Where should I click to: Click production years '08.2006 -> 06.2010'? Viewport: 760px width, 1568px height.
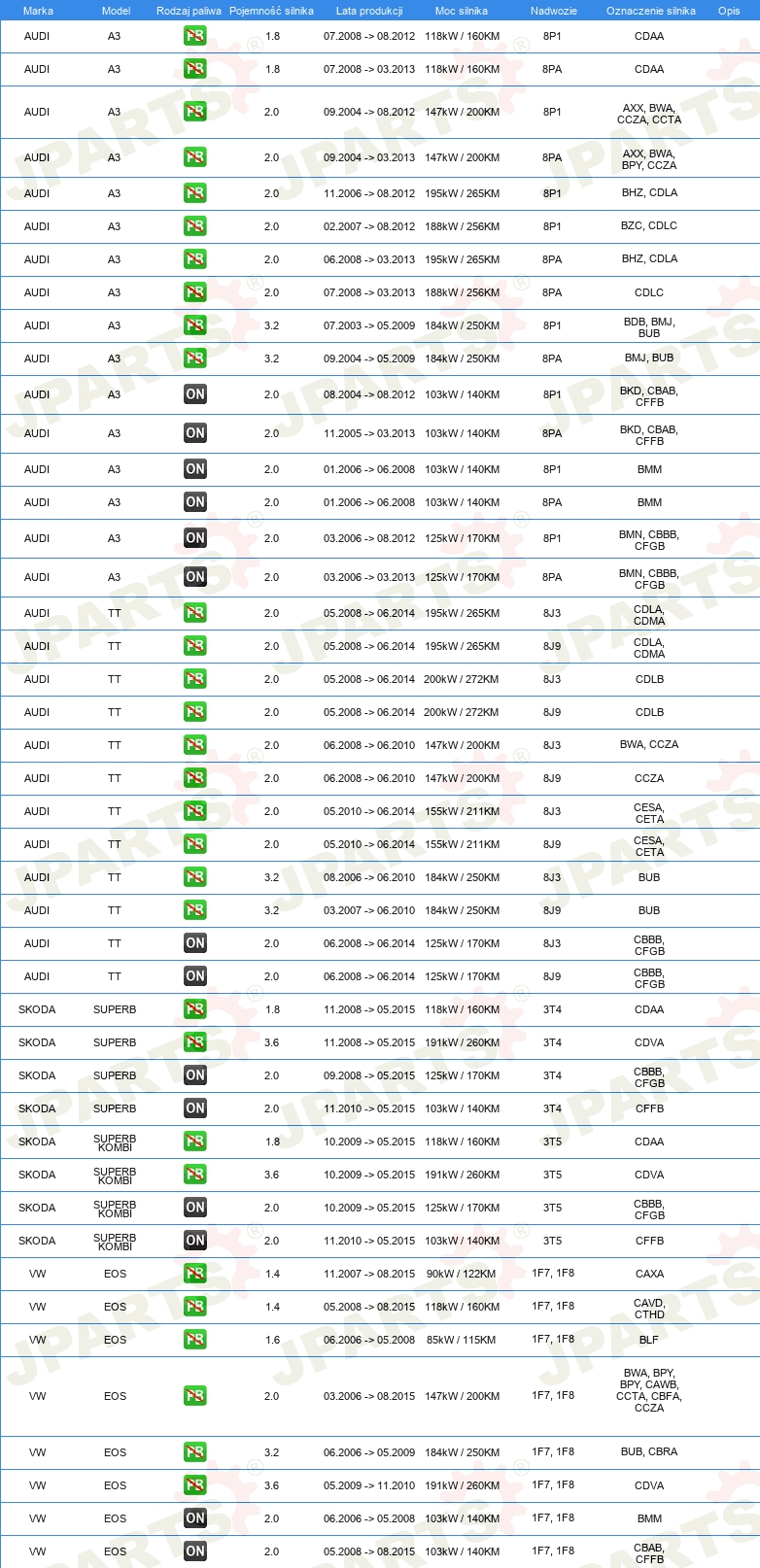point(369,877)
